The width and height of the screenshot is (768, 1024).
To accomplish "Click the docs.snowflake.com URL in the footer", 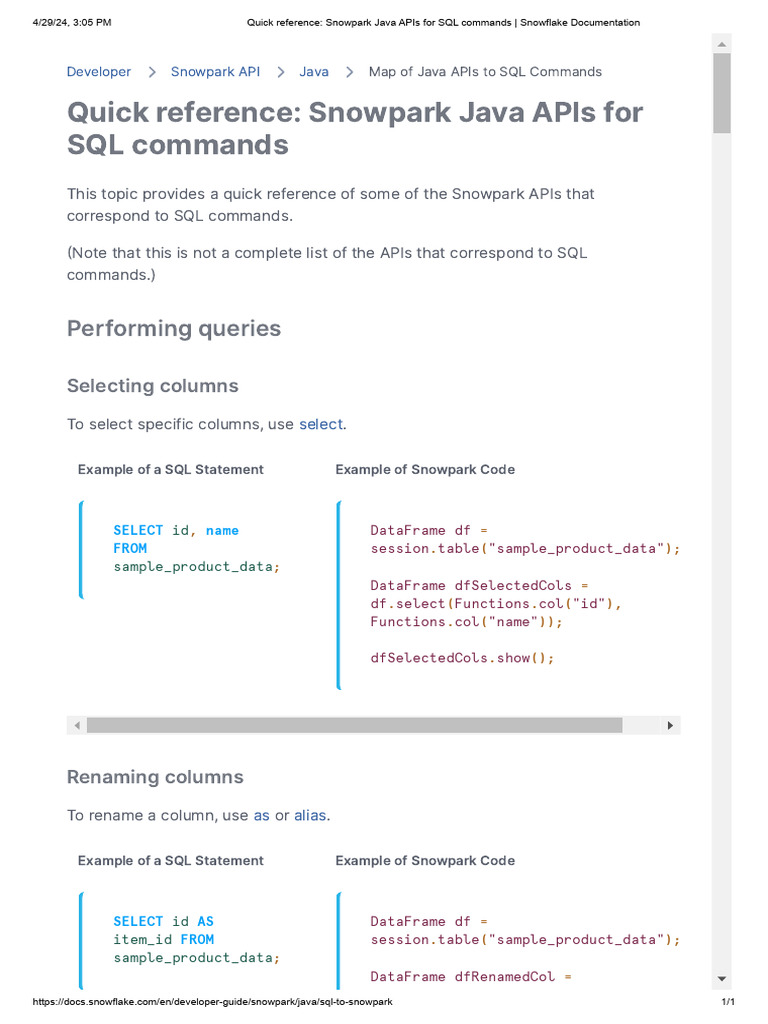I will tap(212, 1001).
